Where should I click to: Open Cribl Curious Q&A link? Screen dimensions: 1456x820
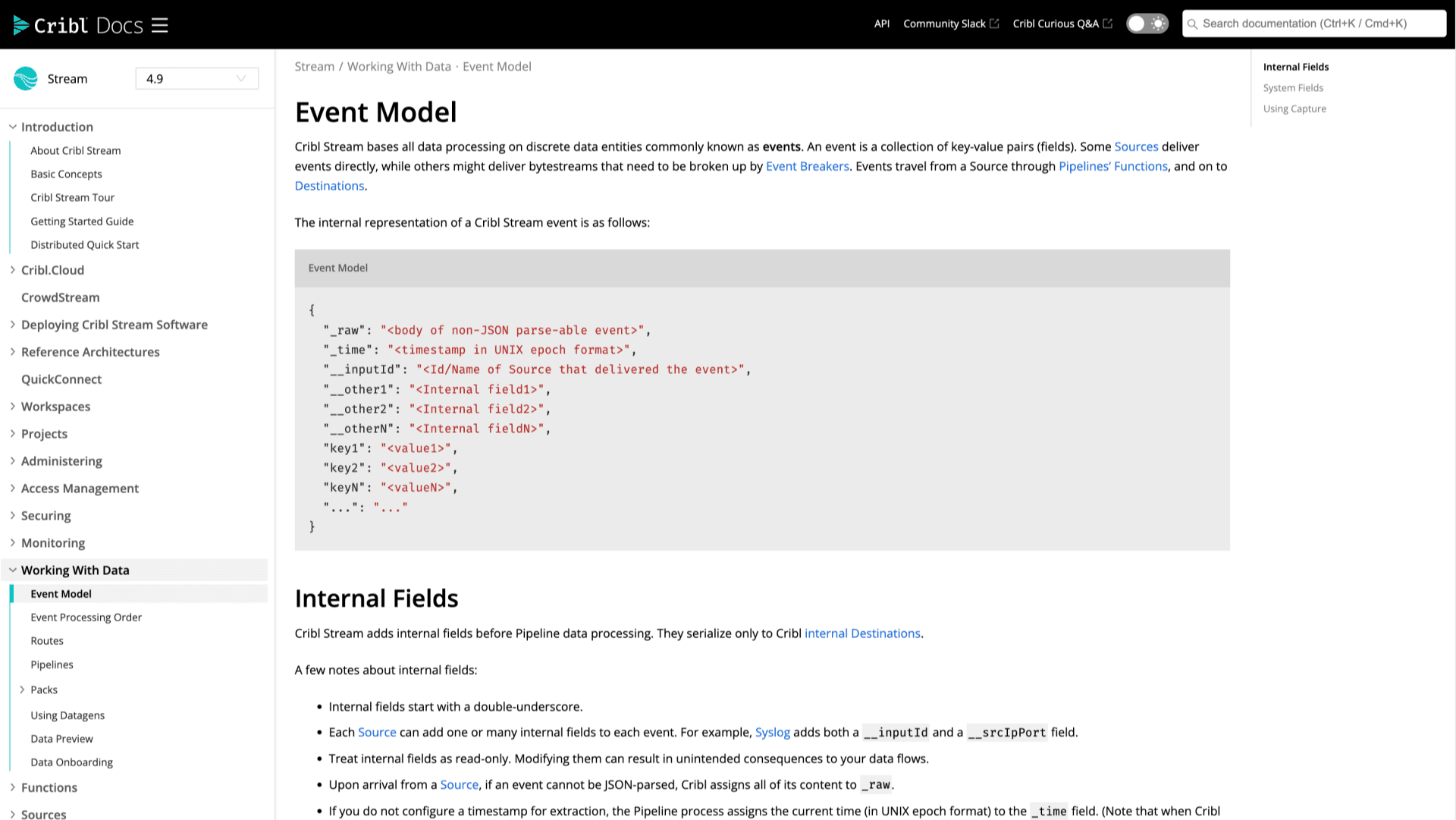(1056, 24)
